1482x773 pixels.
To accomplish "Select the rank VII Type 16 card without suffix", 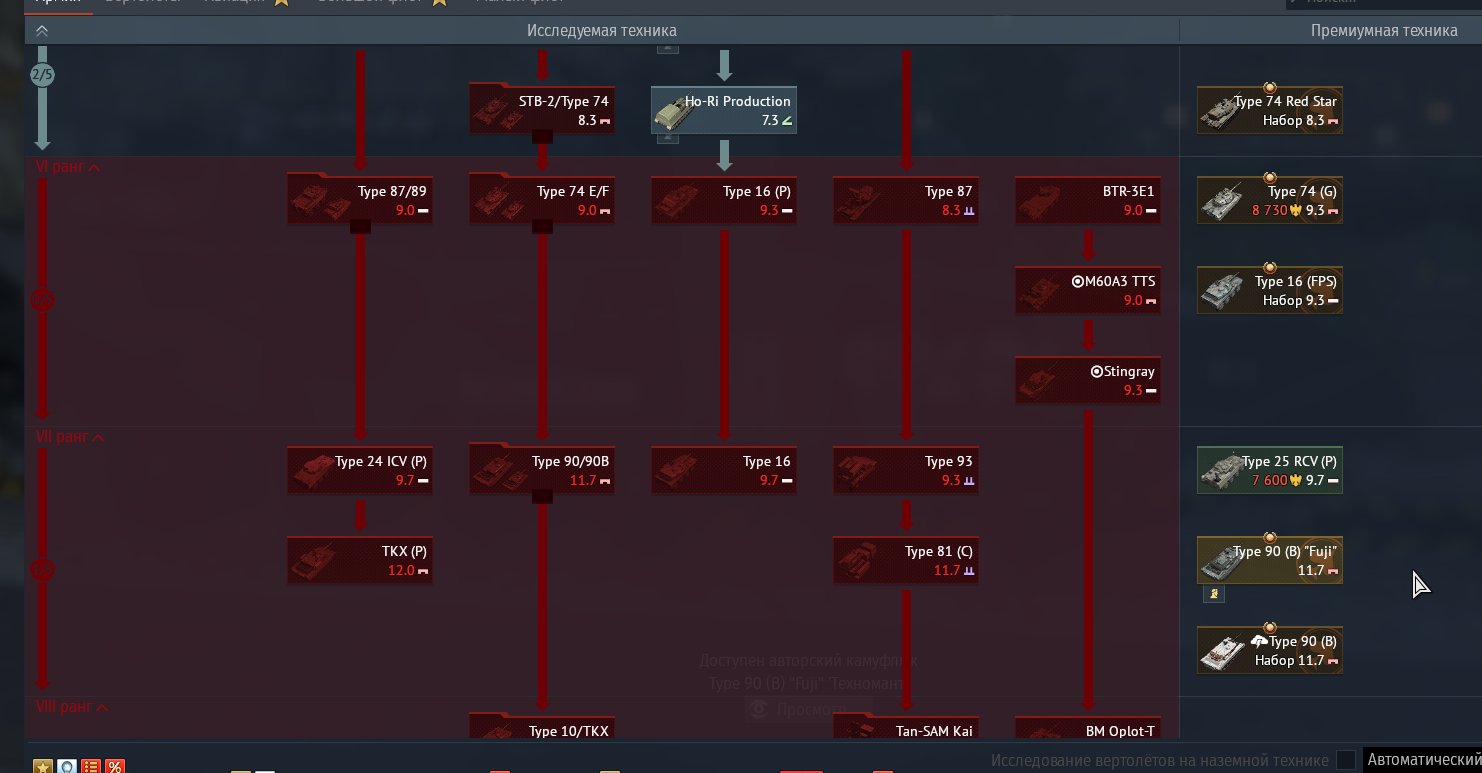I will (724, 470).
